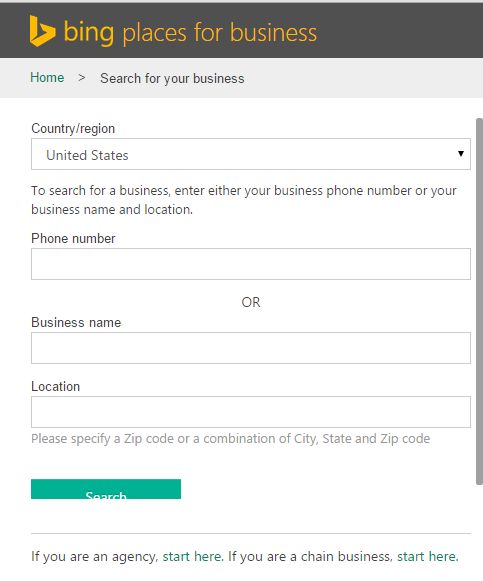Go to the Home breadcrumb link
483x581 pixels.
(47, 78)
